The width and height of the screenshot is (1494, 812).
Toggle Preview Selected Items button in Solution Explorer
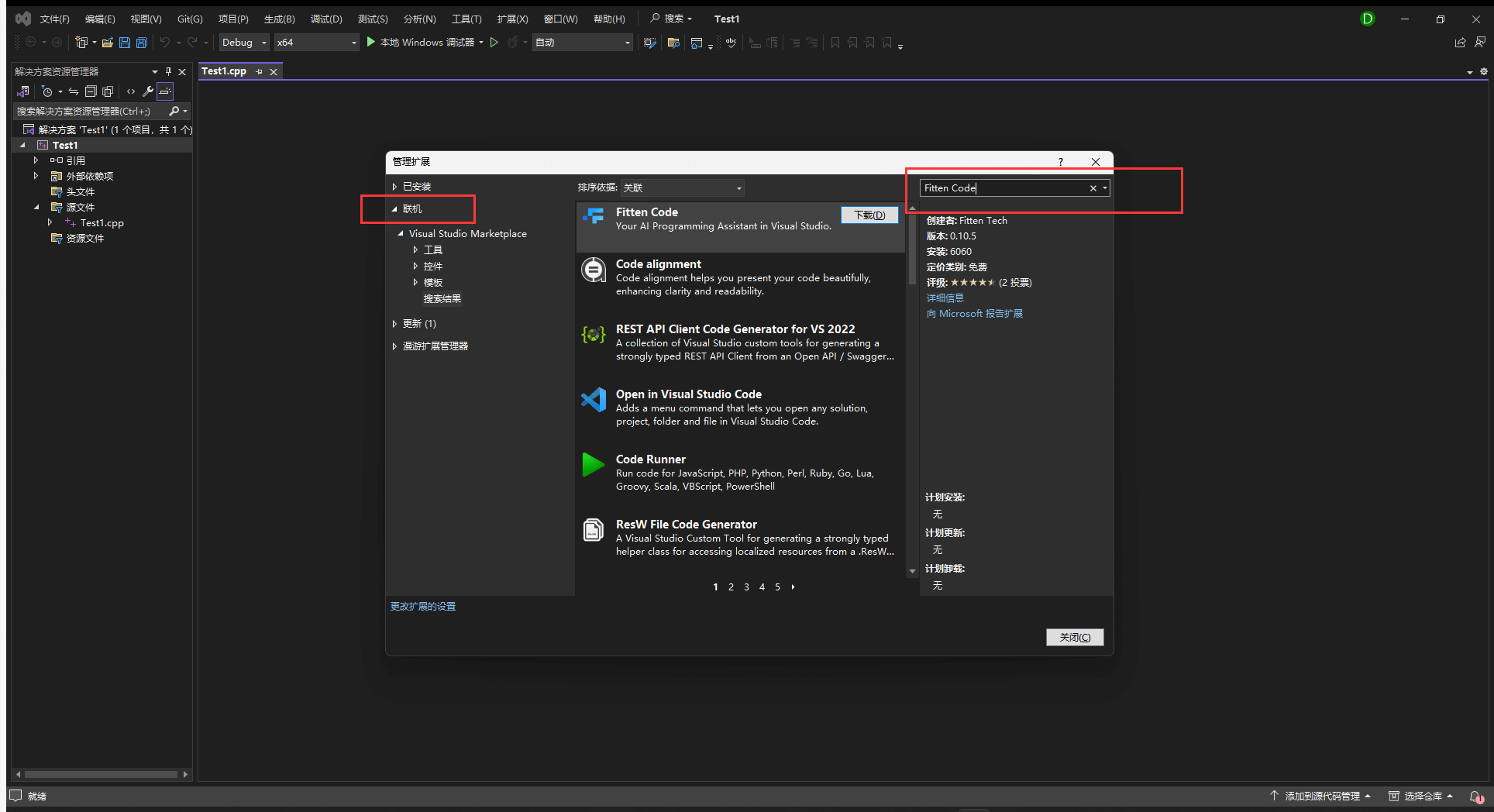pos(165,91)
